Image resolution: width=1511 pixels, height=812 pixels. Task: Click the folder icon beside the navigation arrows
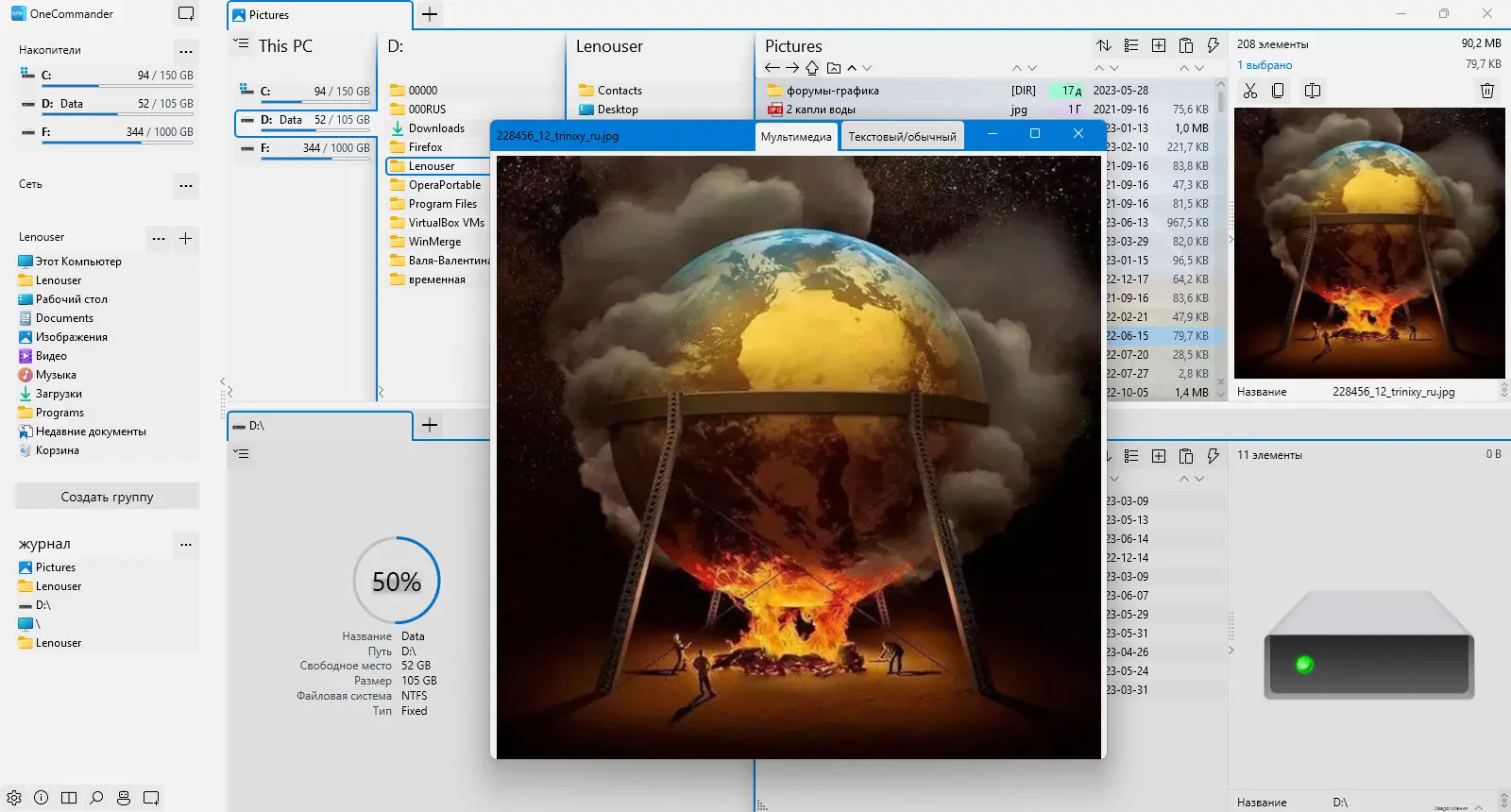pos(833,68)
